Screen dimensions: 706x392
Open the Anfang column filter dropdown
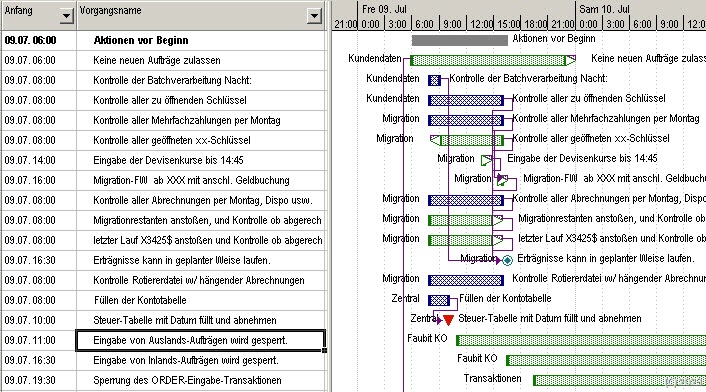coord(66,16)
